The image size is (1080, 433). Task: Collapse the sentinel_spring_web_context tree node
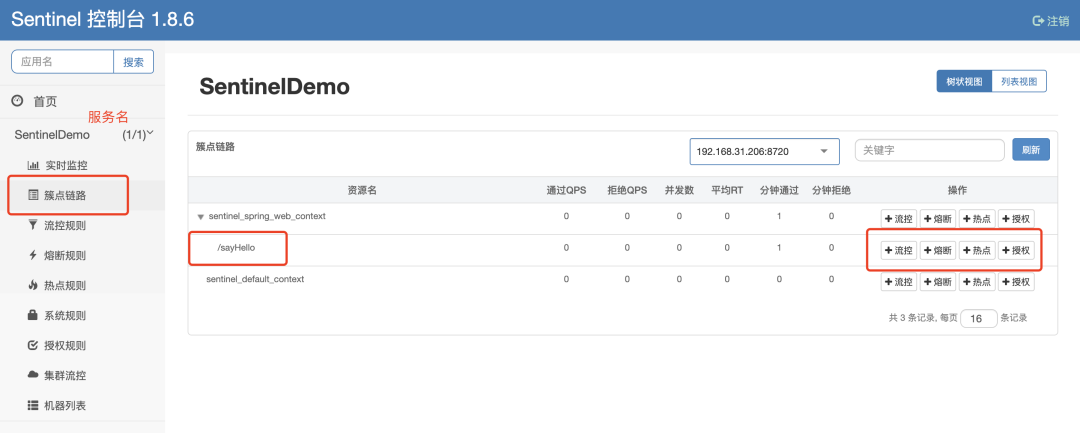point(200,216)
